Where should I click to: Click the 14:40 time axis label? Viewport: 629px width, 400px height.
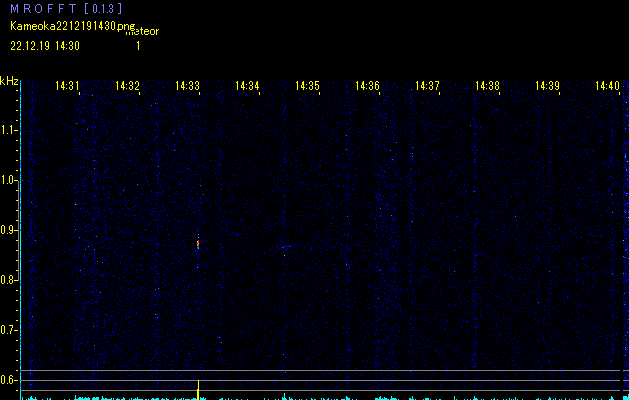click(607, 86)
